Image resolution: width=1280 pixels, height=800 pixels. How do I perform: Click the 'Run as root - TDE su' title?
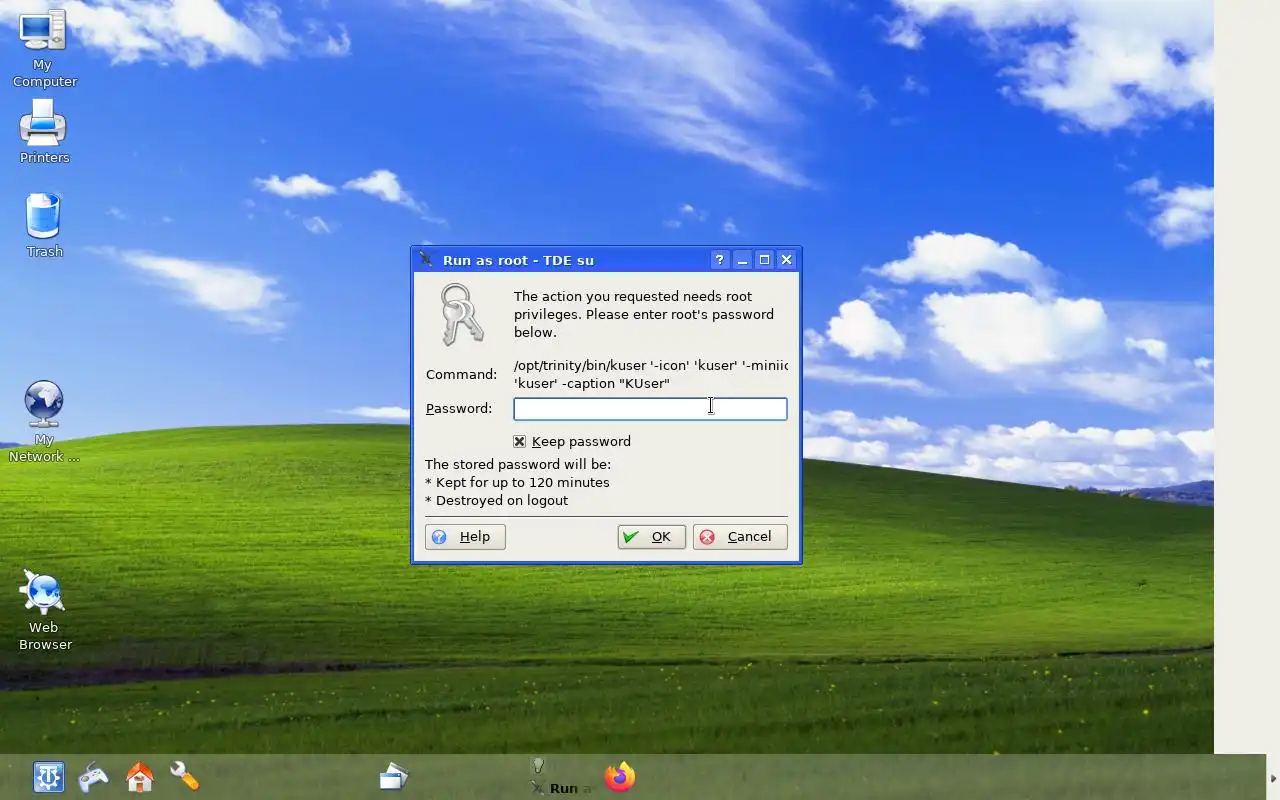tap(518, 260)
